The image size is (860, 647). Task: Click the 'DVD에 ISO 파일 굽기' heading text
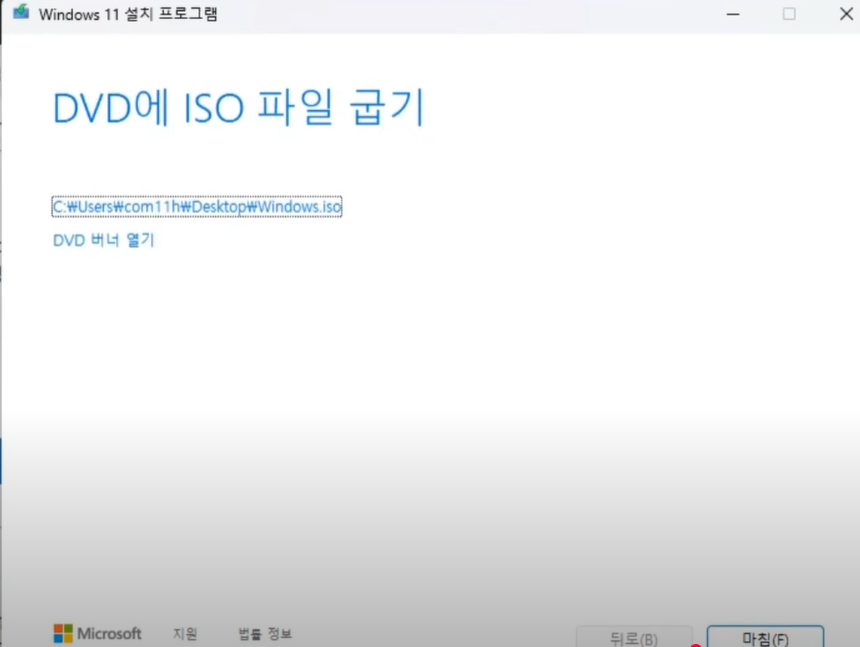point(239,107)
